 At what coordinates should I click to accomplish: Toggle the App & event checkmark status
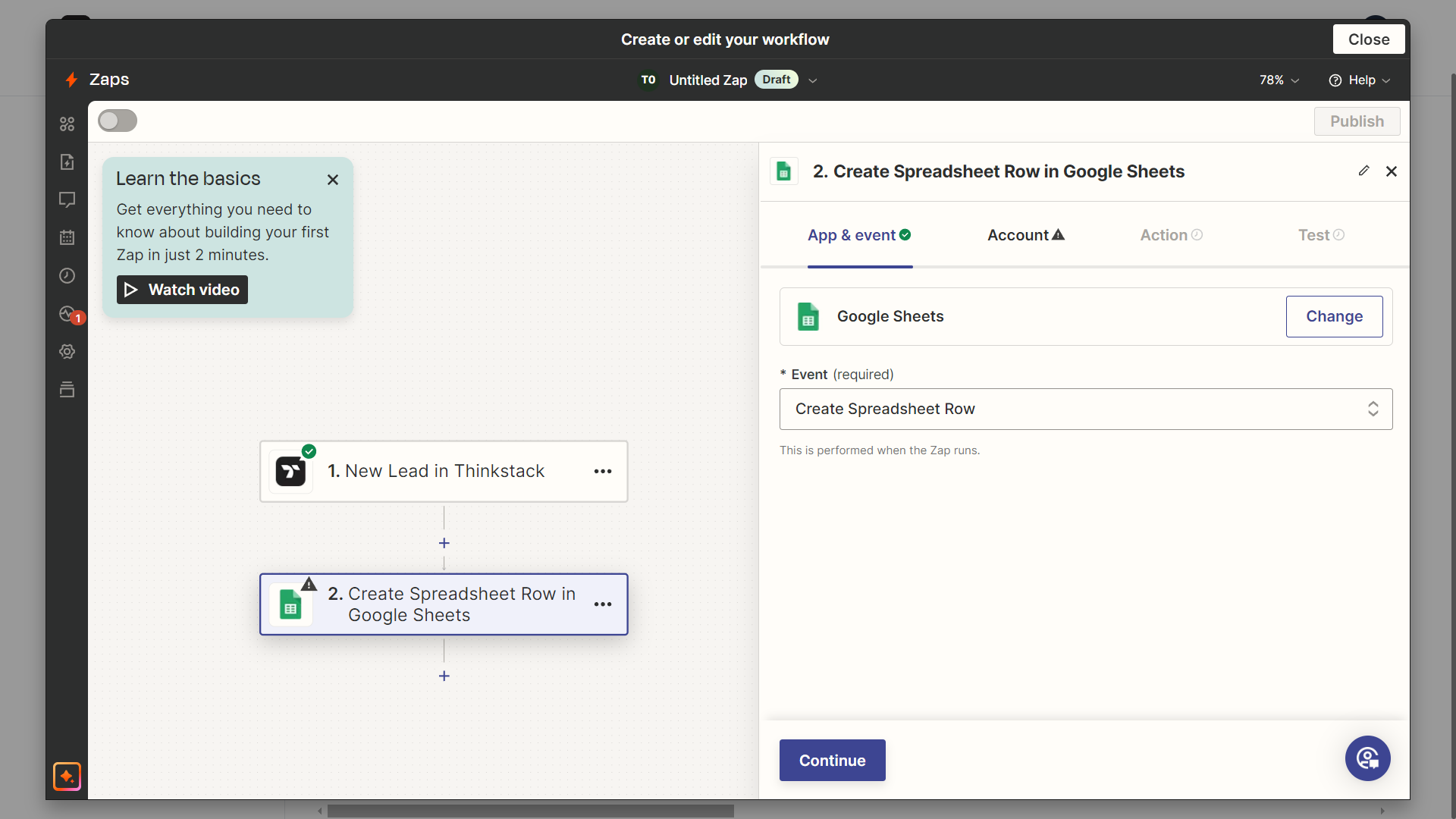(x=905, y=234)
